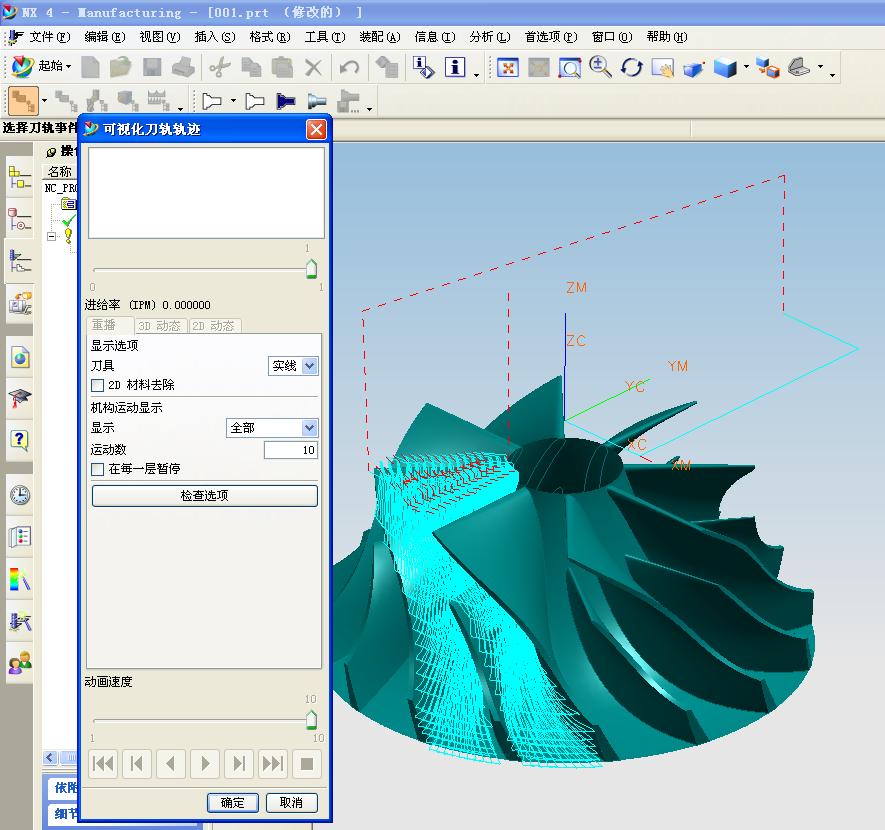885x830 pixels.
Task: Open the 首选项 menu
Action: click(551, 37)
